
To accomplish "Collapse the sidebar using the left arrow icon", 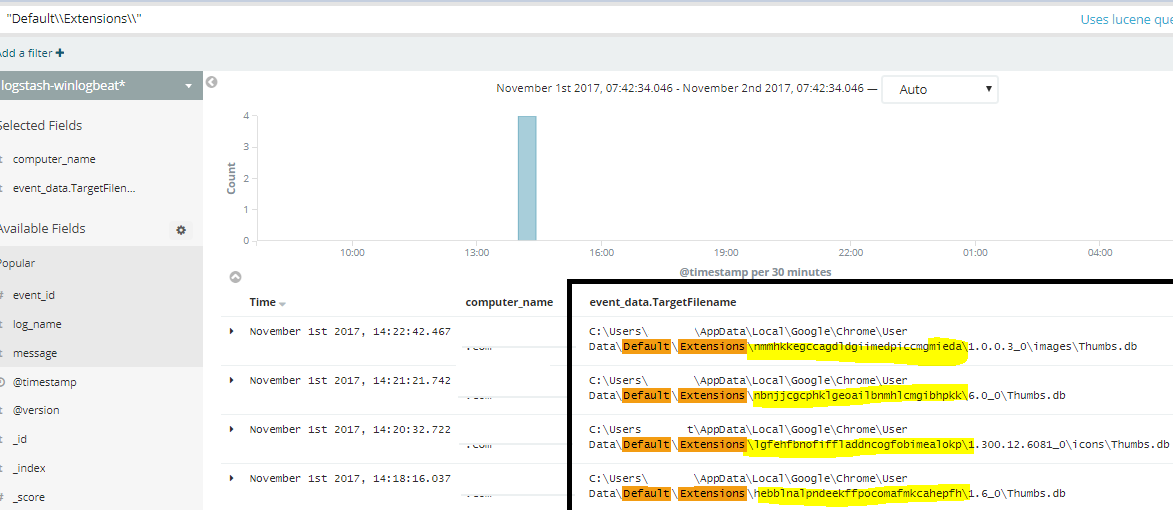I will click(x=212, y=82).
